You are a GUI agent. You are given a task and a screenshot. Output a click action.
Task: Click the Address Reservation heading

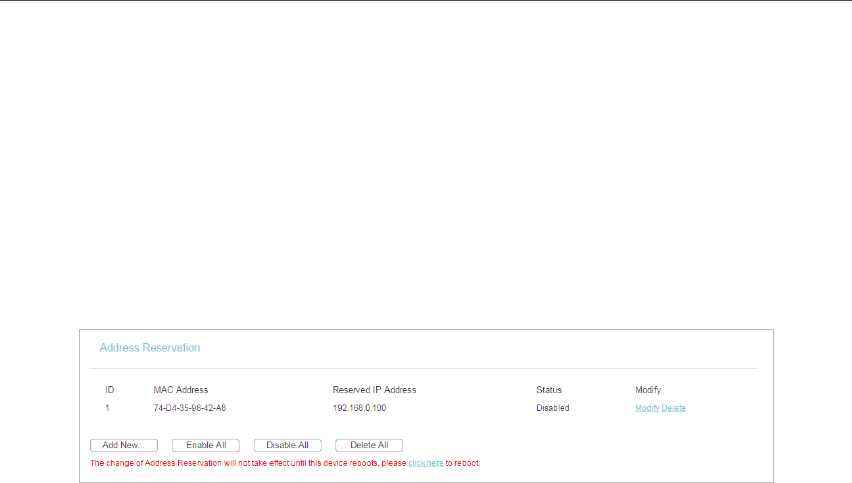click(149, 348)
